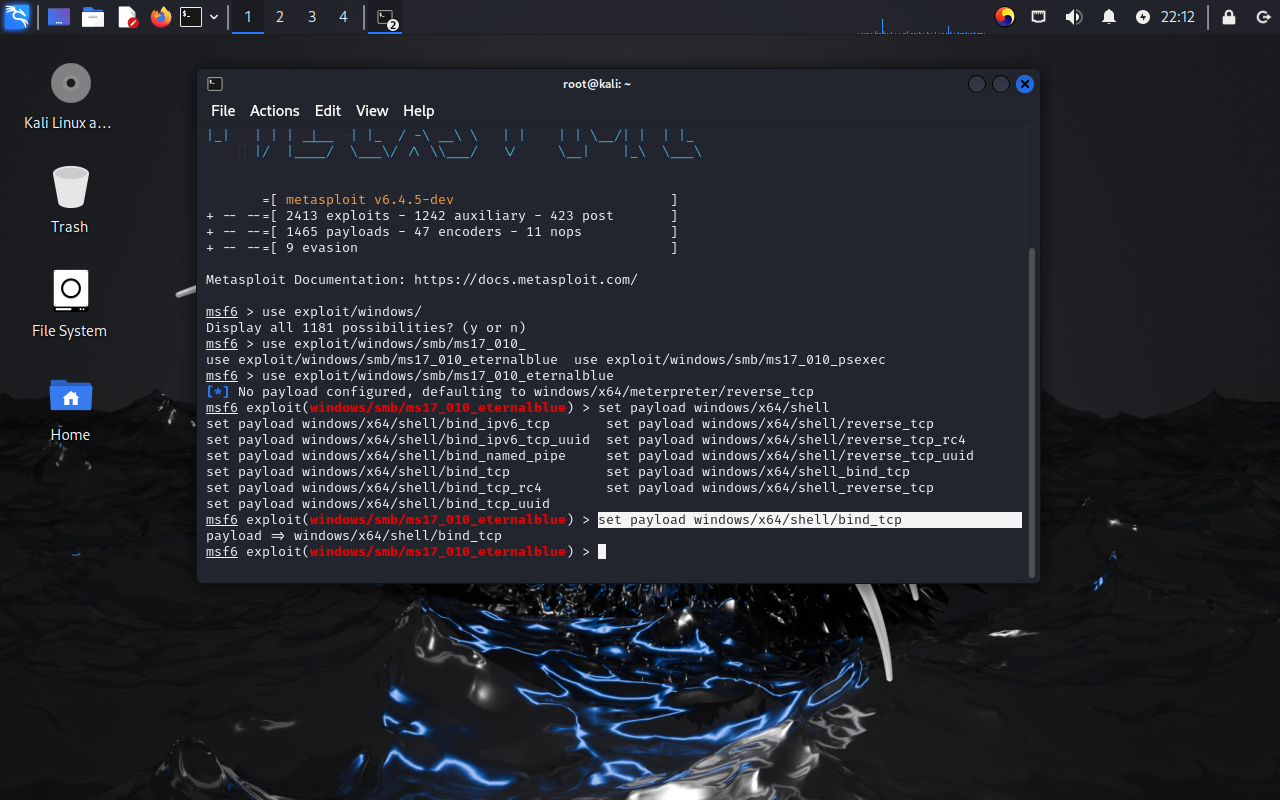Click 'payload => windows/x64/shell/bind_tcp' output line
The image size is (1280, 800).
(x=354, y=536)
